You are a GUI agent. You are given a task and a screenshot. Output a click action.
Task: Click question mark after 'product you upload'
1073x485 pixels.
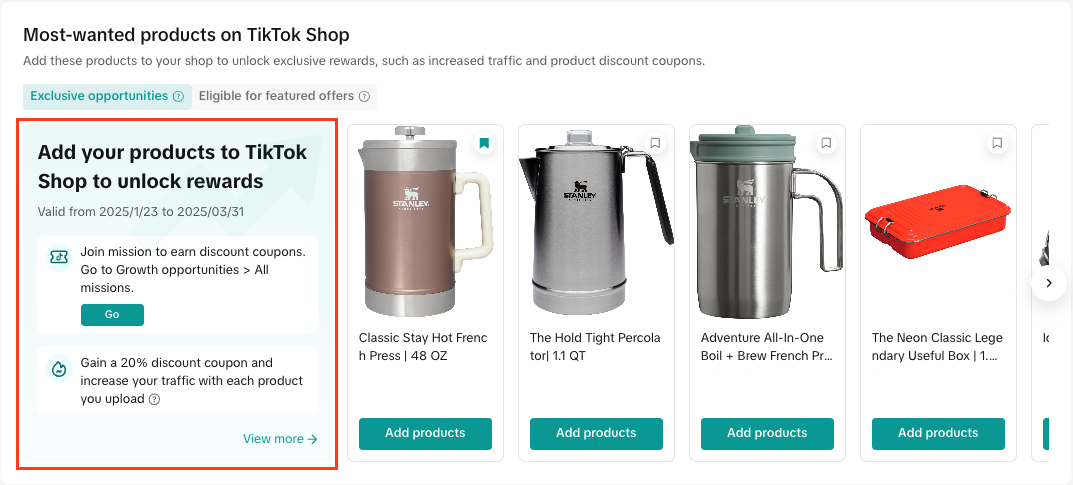tap(154, 399)
